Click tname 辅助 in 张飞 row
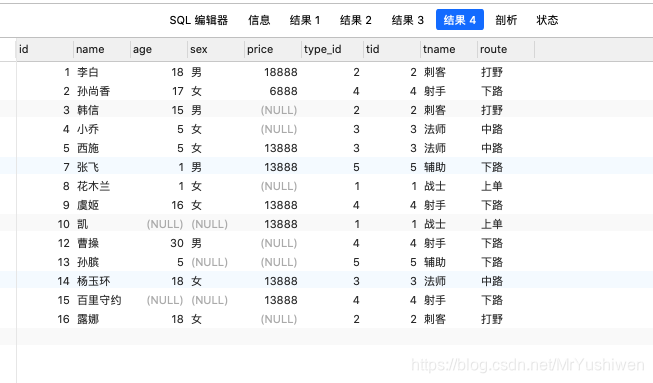This screenshot has width=653, height=383. [x=435, y=167]
